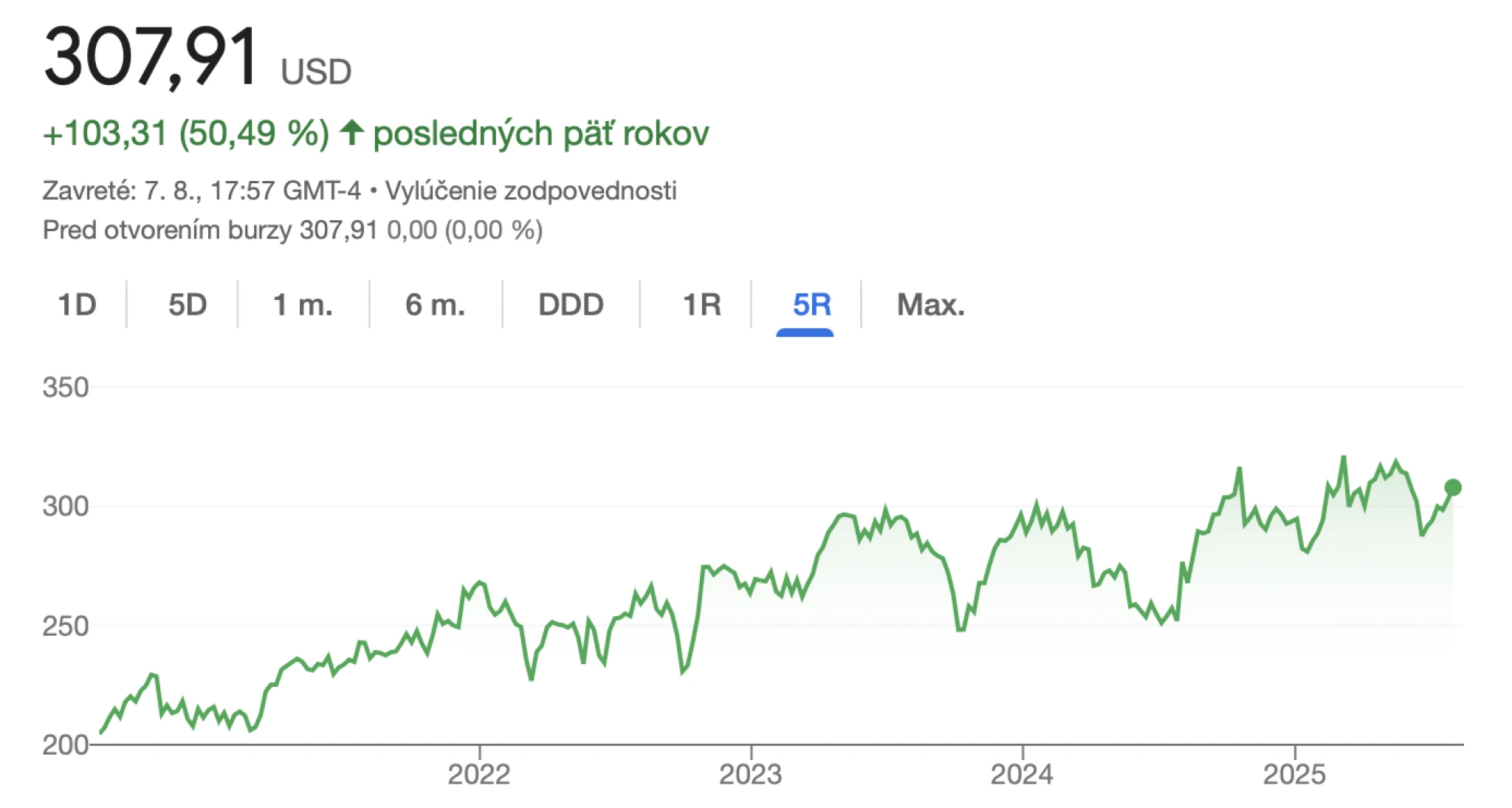
Task: Click the +103,31 (50,49 %) change text
Action: coord(186,134)
